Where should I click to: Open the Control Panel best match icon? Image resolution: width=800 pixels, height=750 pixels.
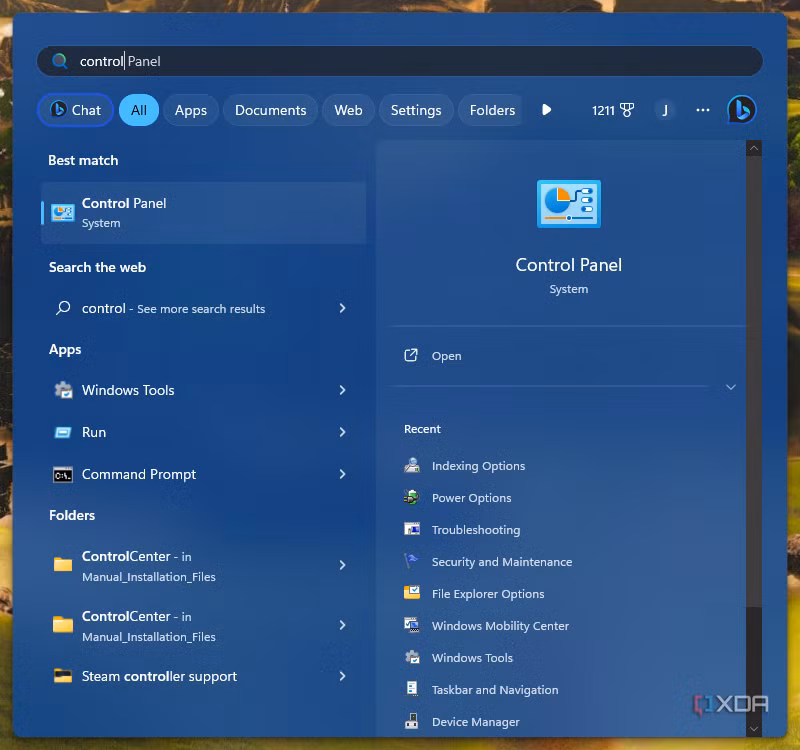[62, 212]
